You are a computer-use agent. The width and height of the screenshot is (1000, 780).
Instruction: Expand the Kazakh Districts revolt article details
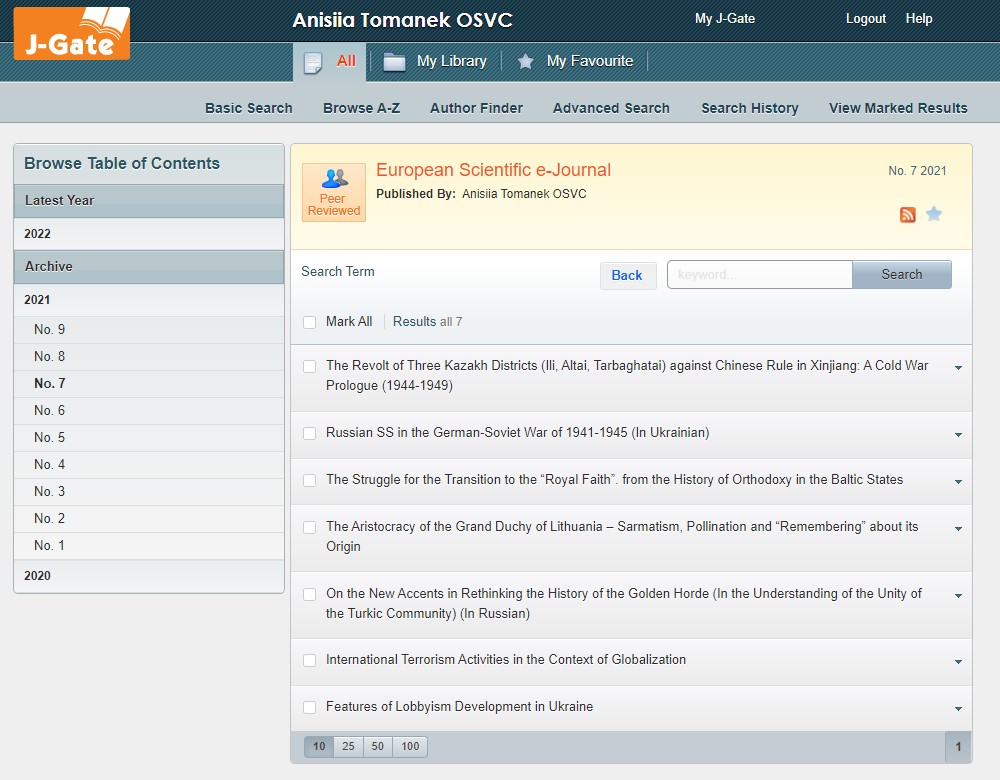click(x=958, y=368)
